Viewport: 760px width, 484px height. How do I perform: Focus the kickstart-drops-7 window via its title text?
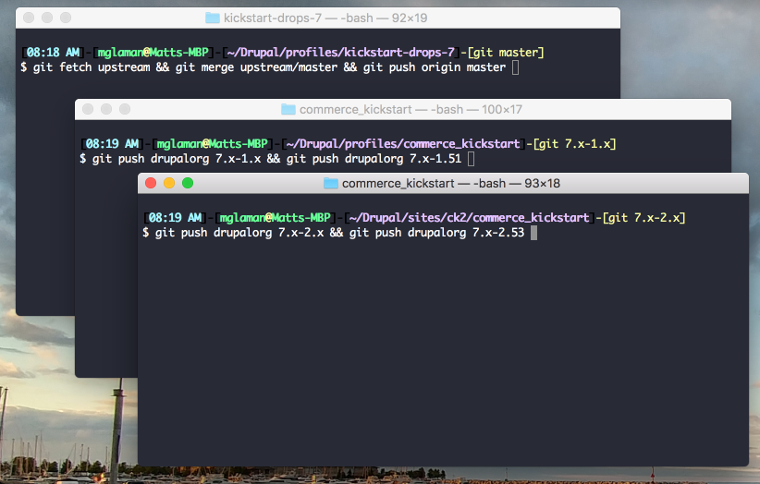(x=325, y=18)
